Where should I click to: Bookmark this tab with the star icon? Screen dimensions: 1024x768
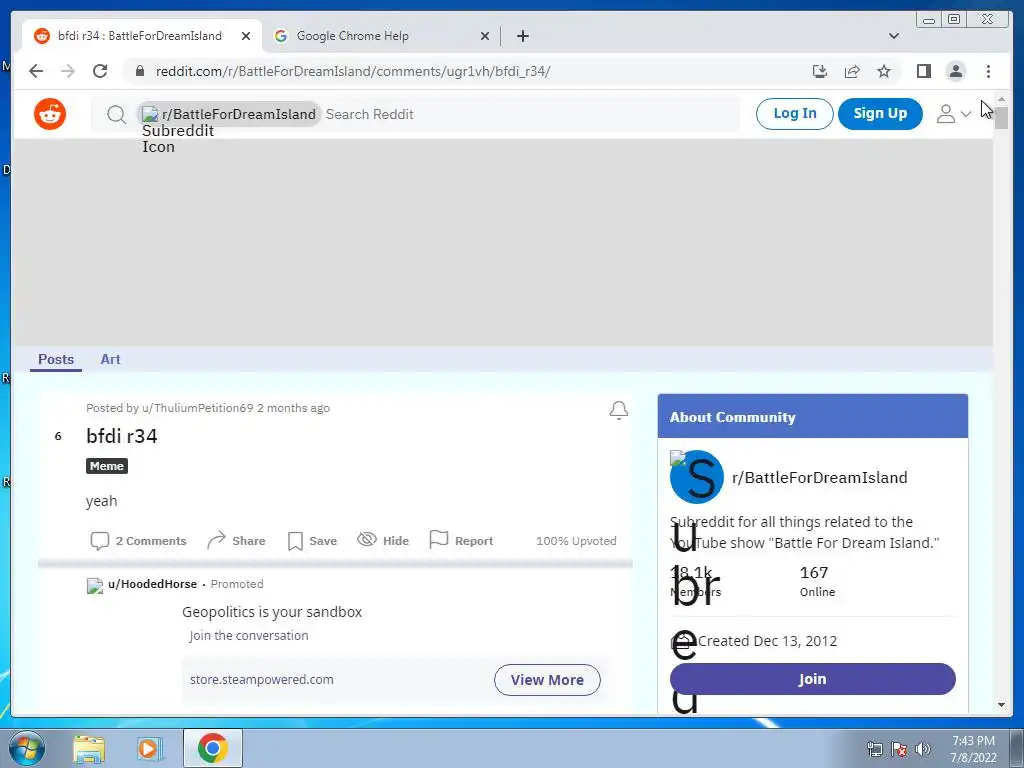pos(884,71)
